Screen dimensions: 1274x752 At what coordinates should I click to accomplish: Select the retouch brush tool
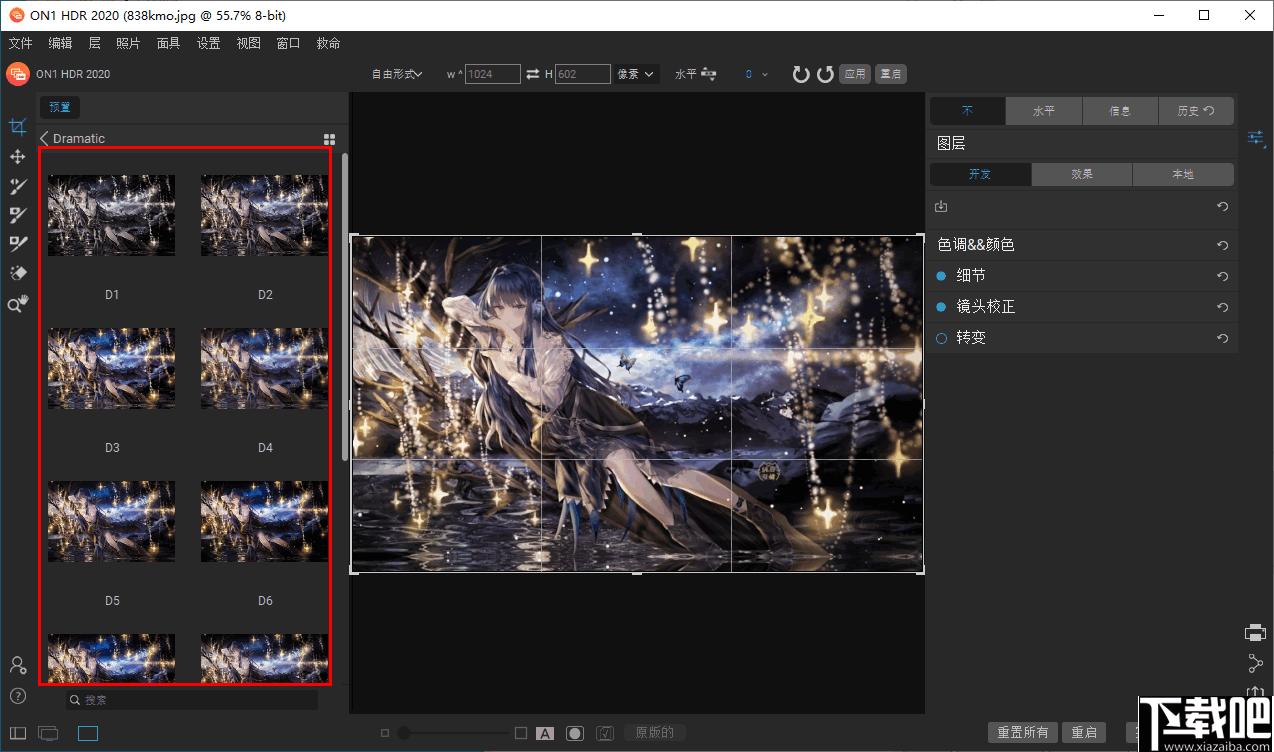(x=17, y=243)
